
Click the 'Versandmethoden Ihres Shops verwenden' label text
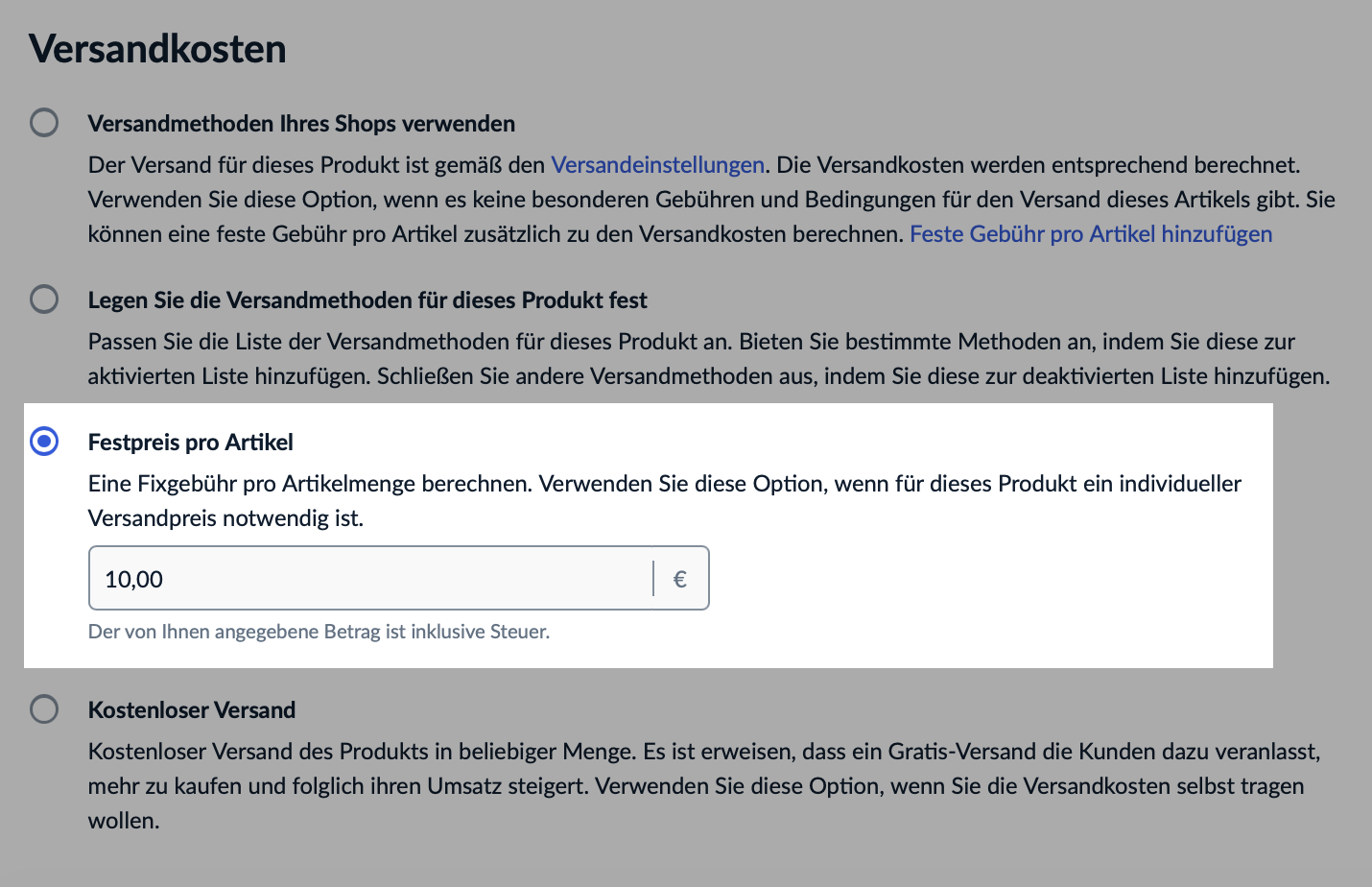(x=301, y=124)
